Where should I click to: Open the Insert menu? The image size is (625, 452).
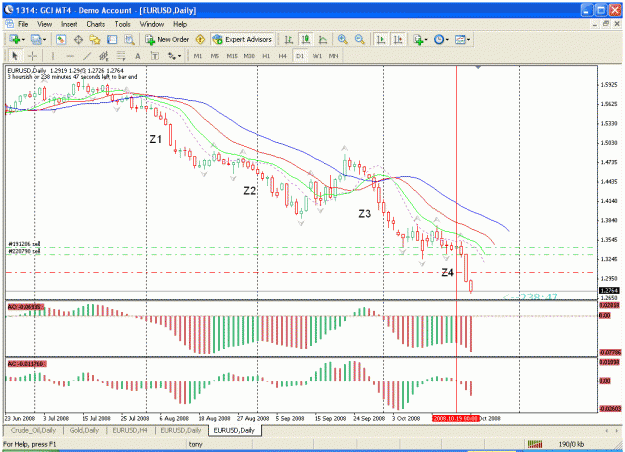click(69, 24)
